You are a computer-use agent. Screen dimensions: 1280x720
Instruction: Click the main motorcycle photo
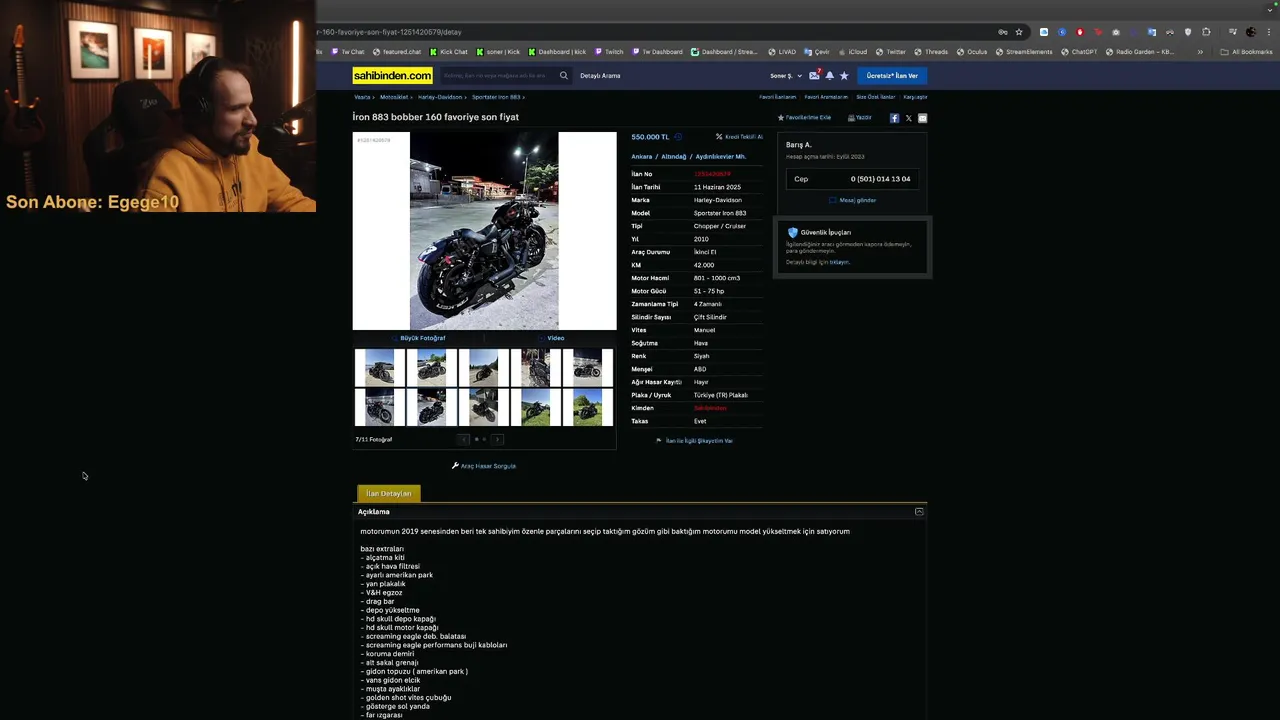point(484,231)
